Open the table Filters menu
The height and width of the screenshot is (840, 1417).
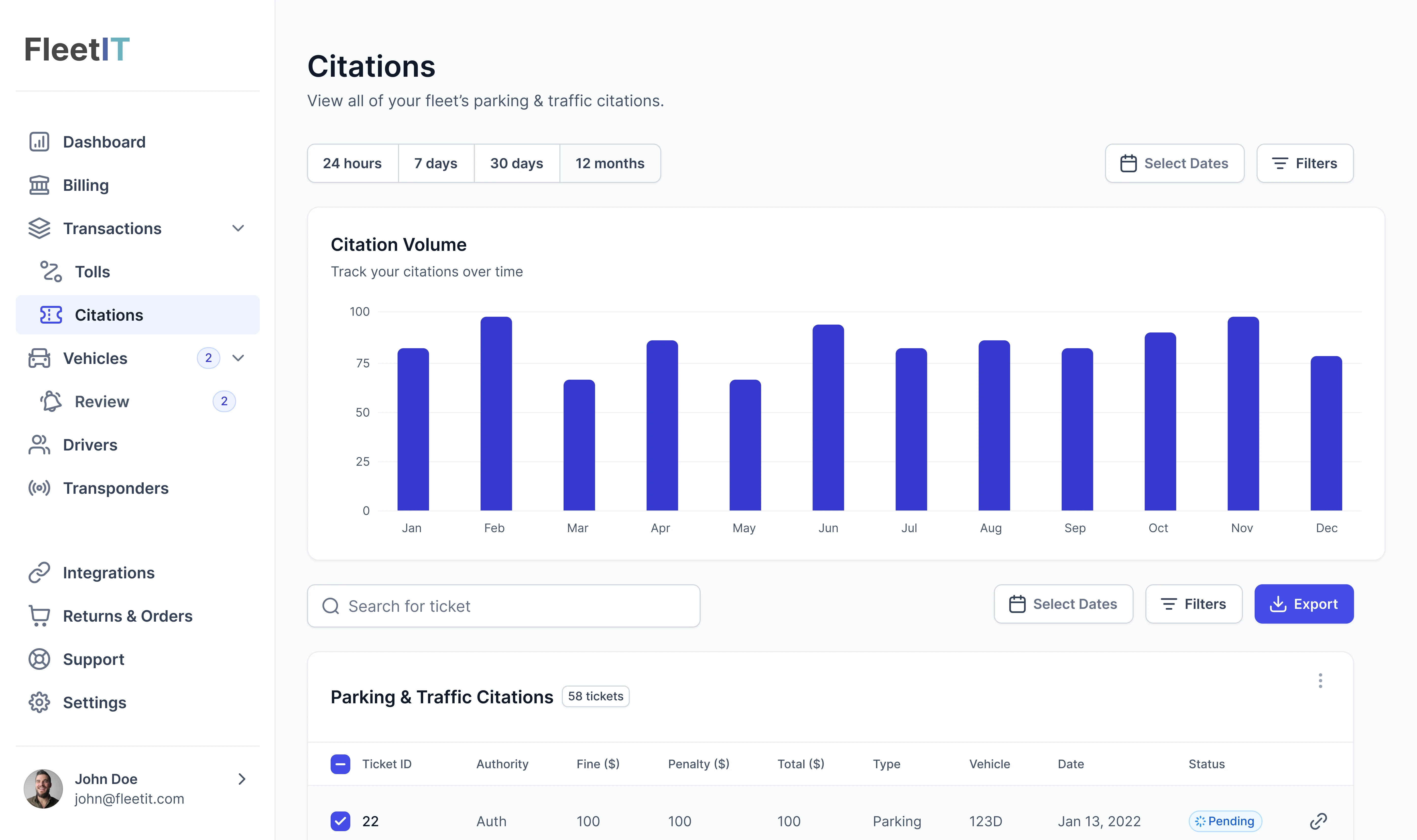(x=1194, y=604)
